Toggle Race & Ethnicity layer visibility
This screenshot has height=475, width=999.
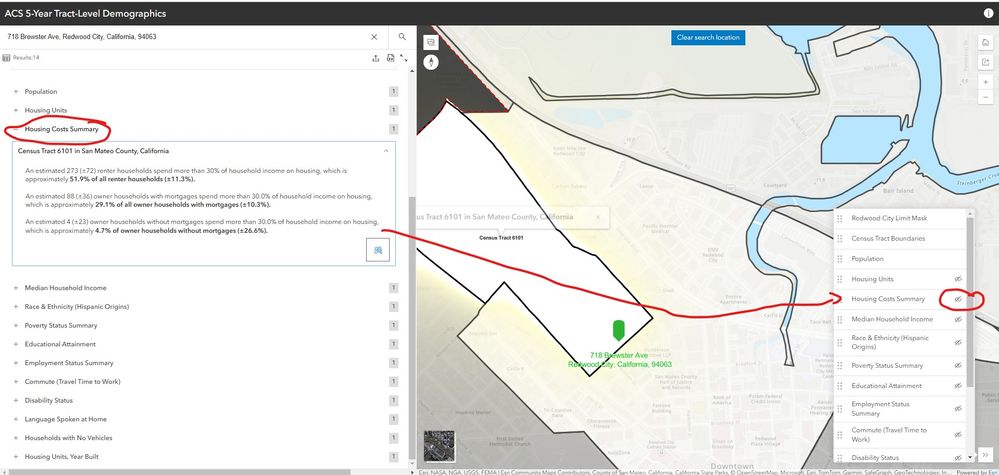click(958, 343)
